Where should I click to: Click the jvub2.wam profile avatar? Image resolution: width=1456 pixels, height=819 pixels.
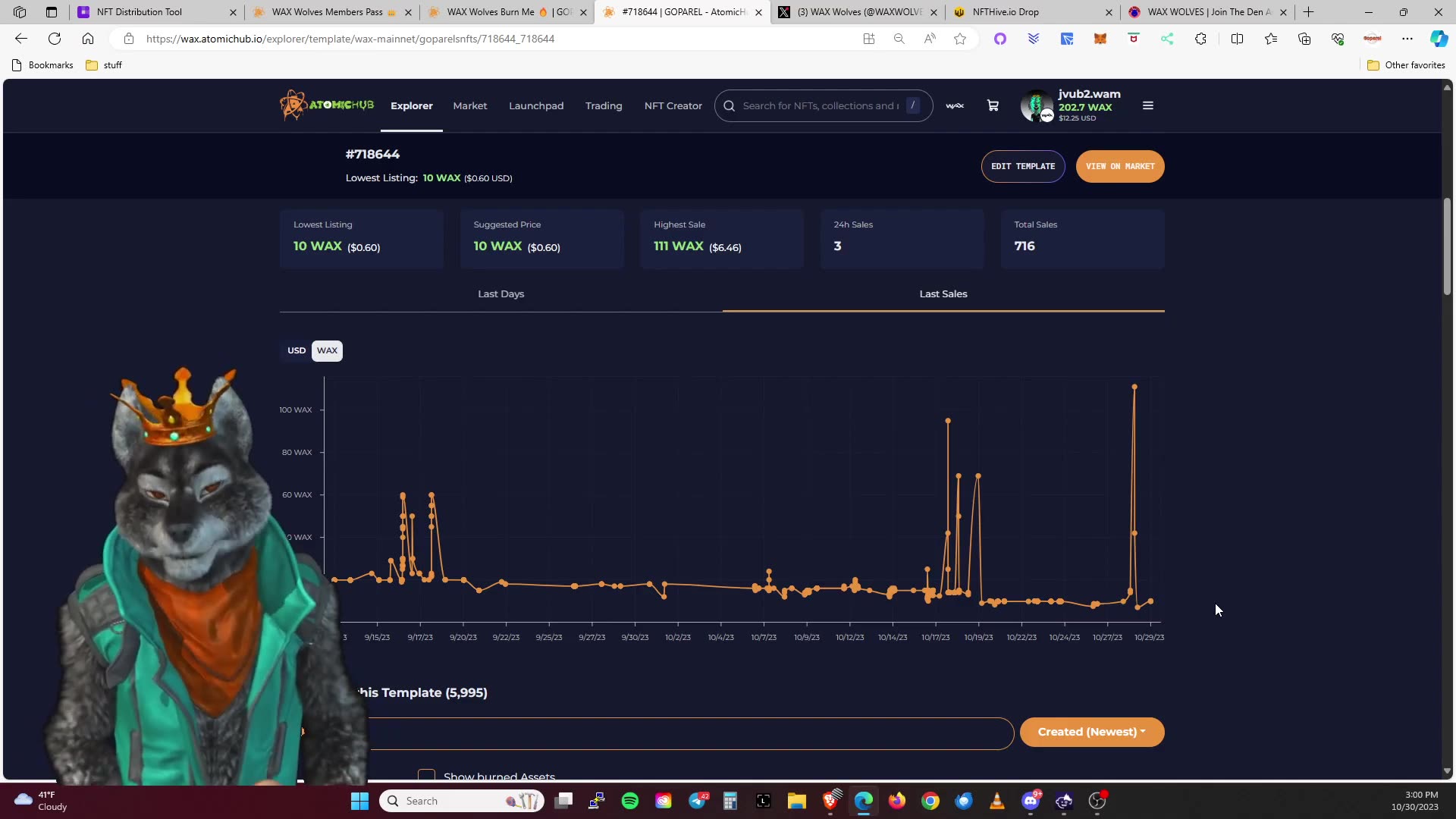(1036, 105)
